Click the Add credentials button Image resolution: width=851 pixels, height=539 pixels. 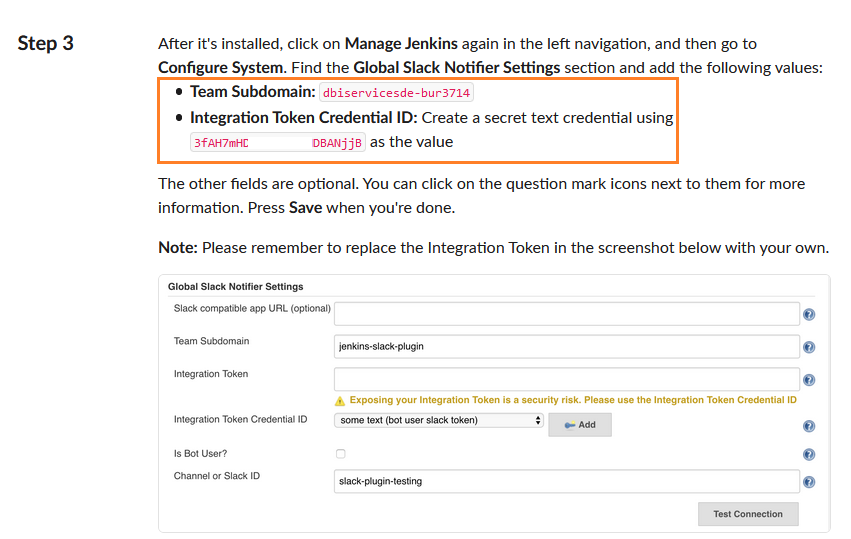tap(580, 425)
